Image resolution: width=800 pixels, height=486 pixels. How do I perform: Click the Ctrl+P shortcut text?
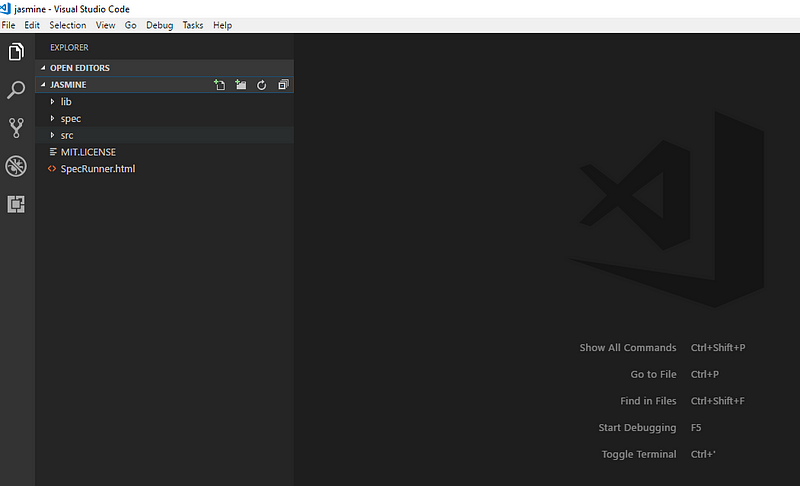point(705,374)
